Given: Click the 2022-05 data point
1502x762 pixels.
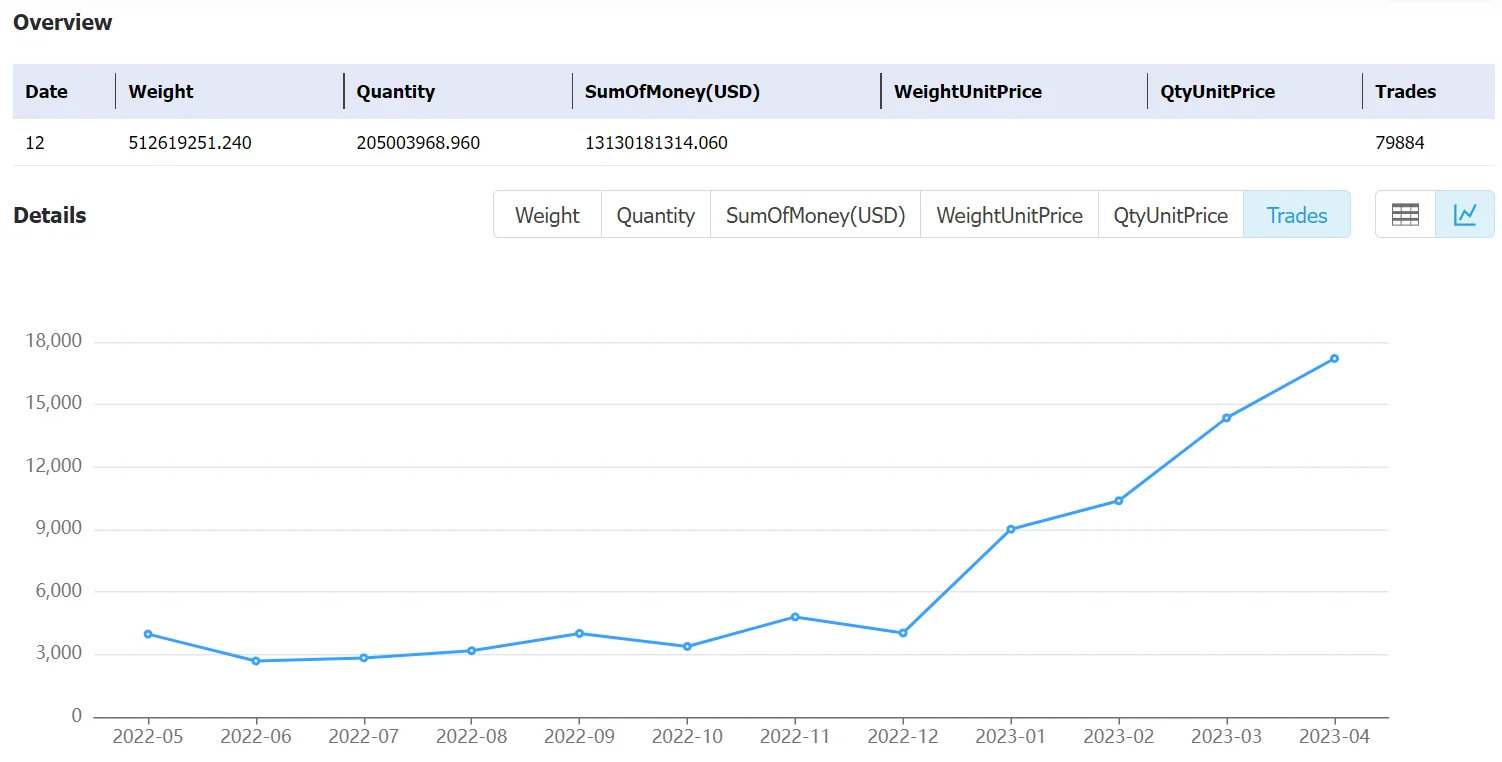Looking at the screenshot, I should coord(148,634).
